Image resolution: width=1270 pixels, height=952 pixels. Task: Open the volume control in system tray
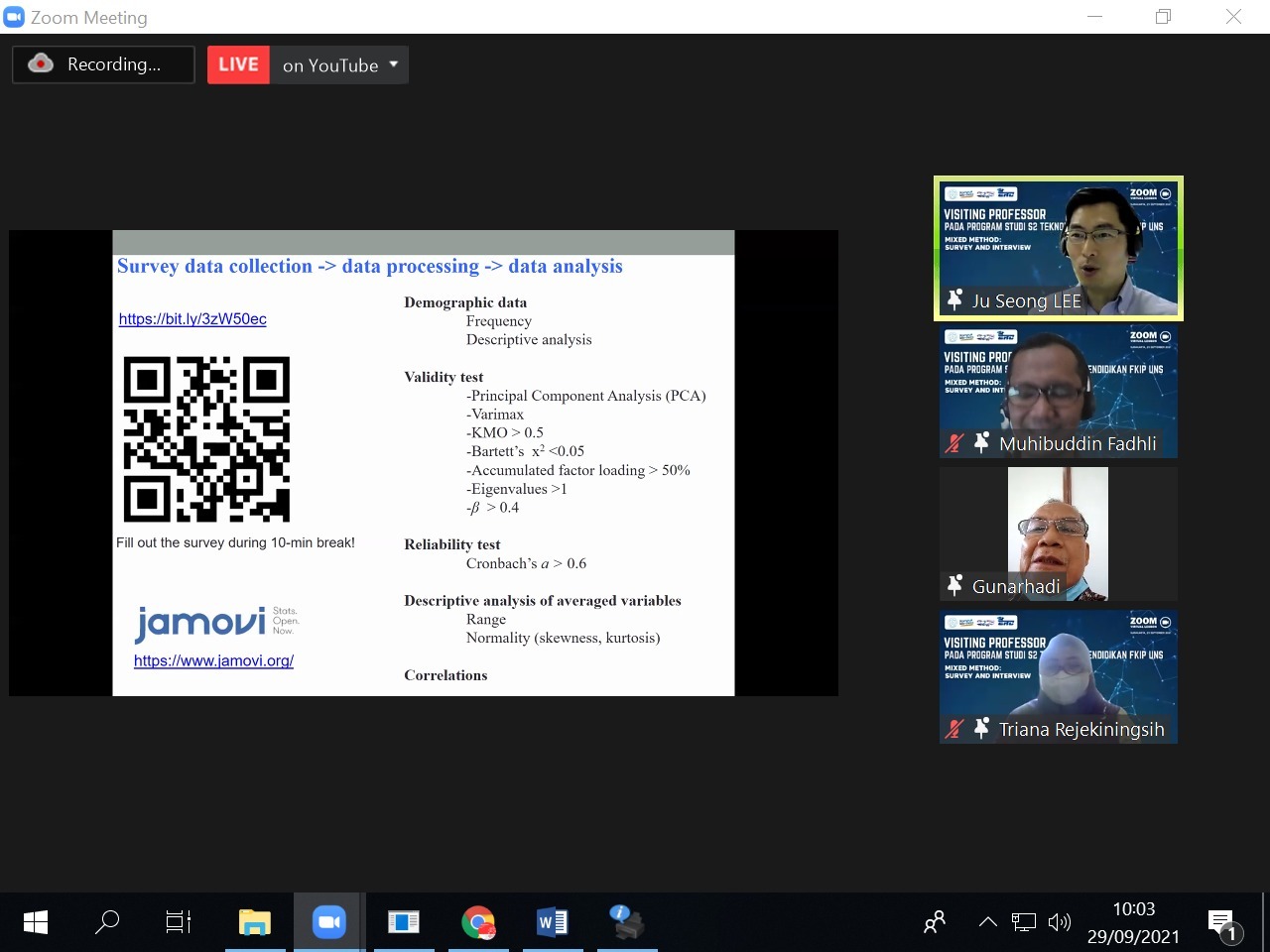(1060, 922)
